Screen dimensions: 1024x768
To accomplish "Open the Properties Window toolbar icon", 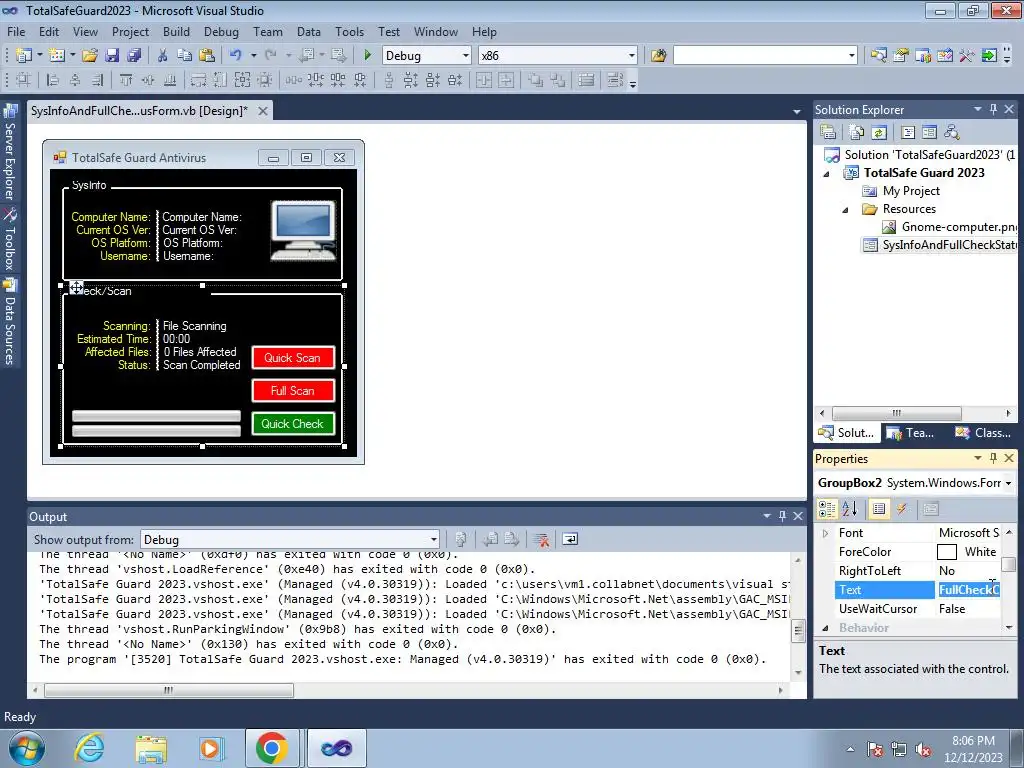I will [901, 56].
